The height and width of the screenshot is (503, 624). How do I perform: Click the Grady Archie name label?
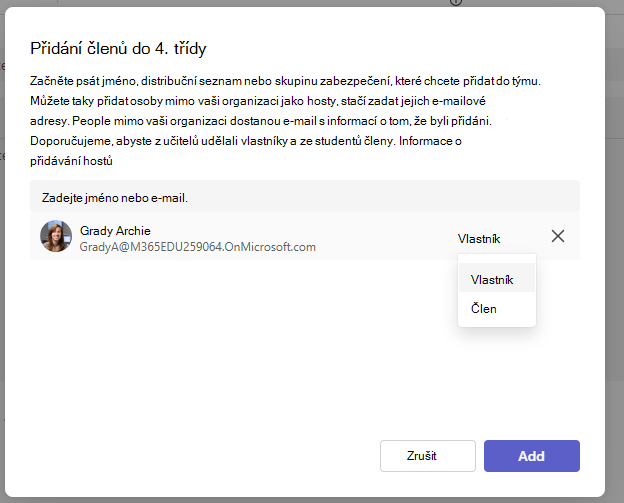point(115,230)
